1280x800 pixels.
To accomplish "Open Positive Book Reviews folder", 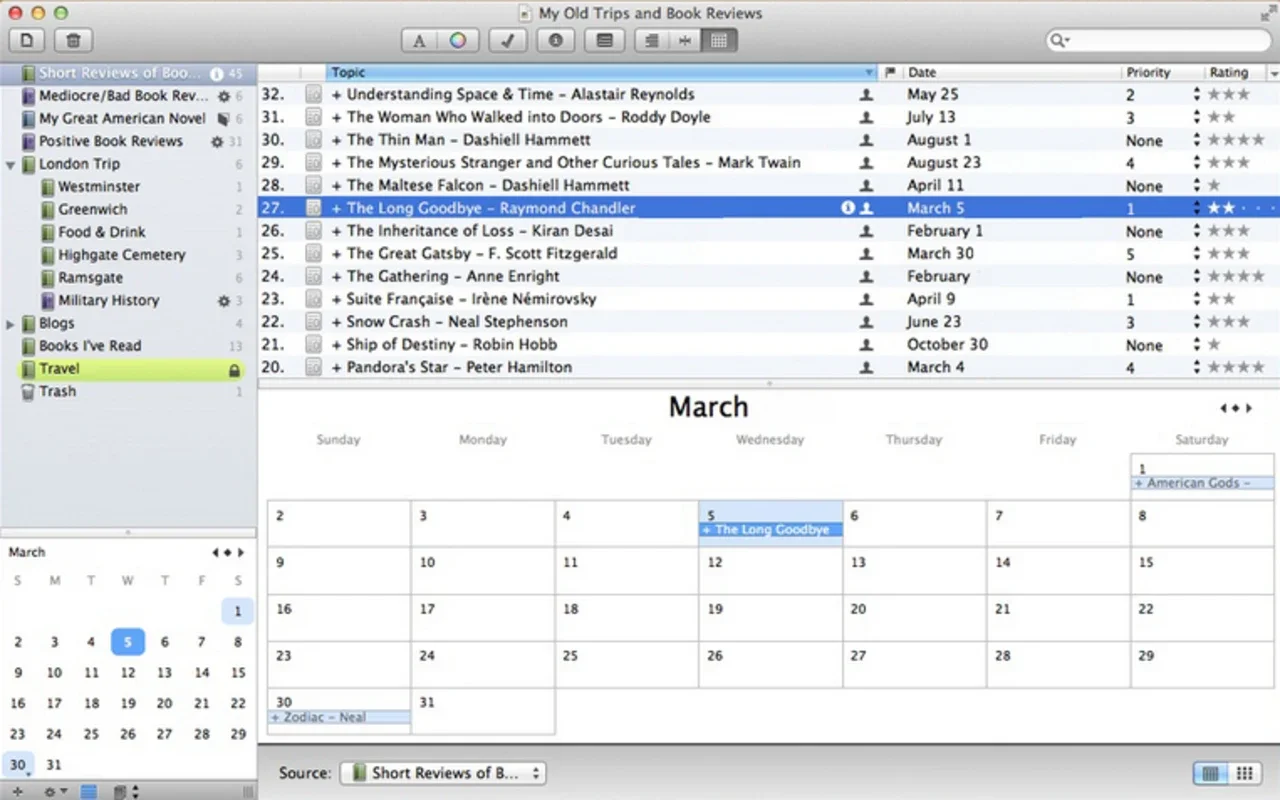I will [x=129, y=141].
